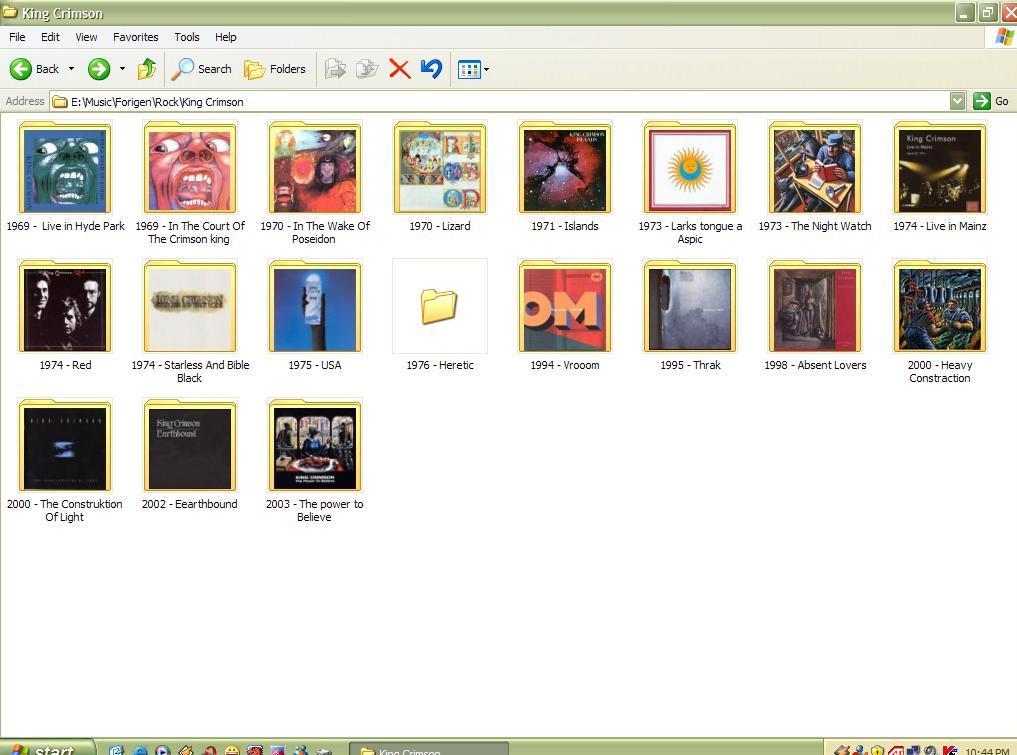Click the '1974 - Red' label text
Viewport: 1017px width, 755px height.
pos(65,365)
